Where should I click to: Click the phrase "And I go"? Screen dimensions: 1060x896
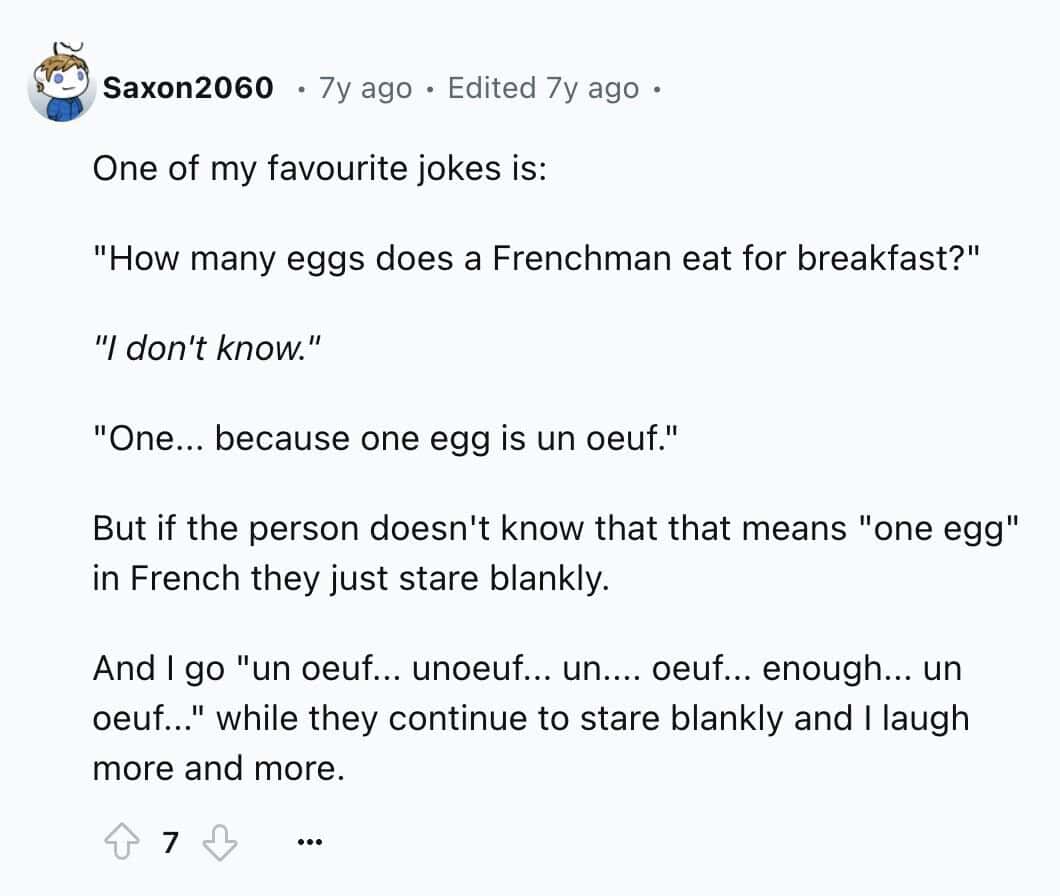[x=159, y=668]
